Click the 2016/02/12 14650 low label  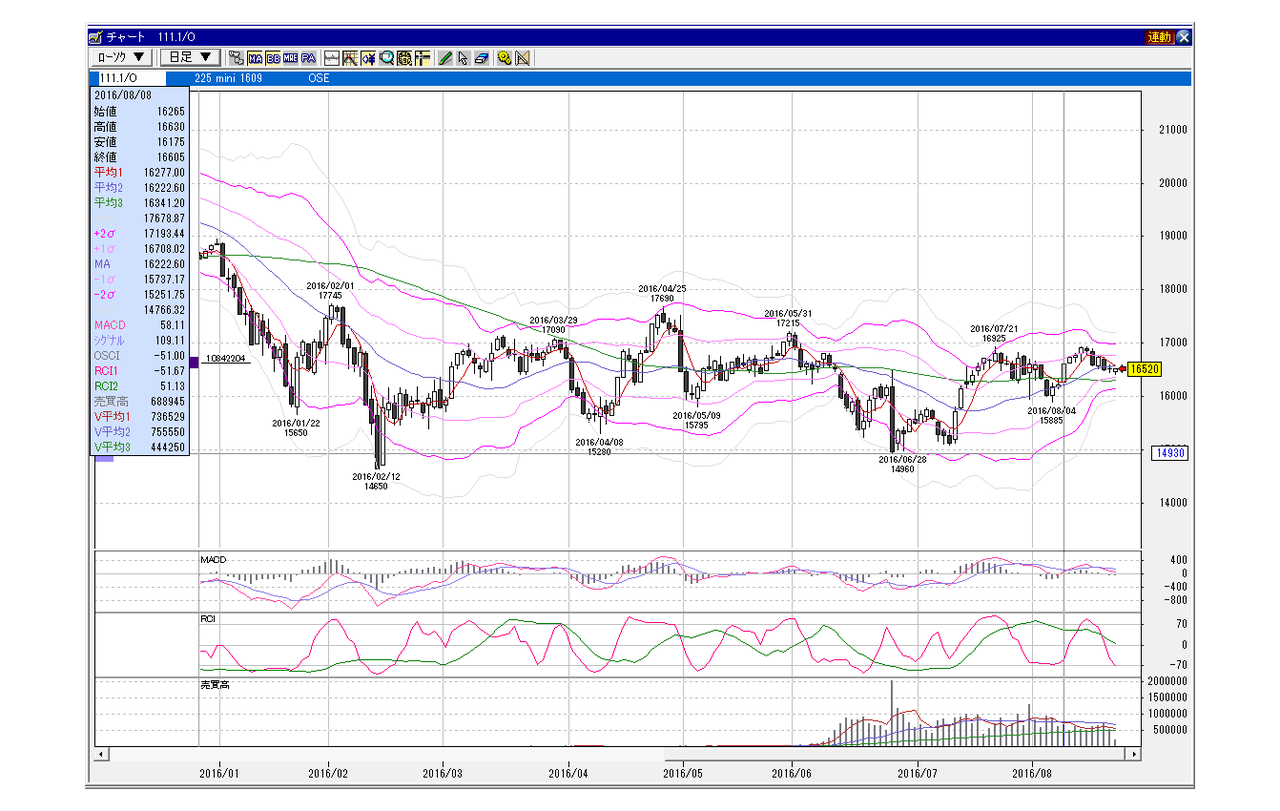[x=376, y=481]
